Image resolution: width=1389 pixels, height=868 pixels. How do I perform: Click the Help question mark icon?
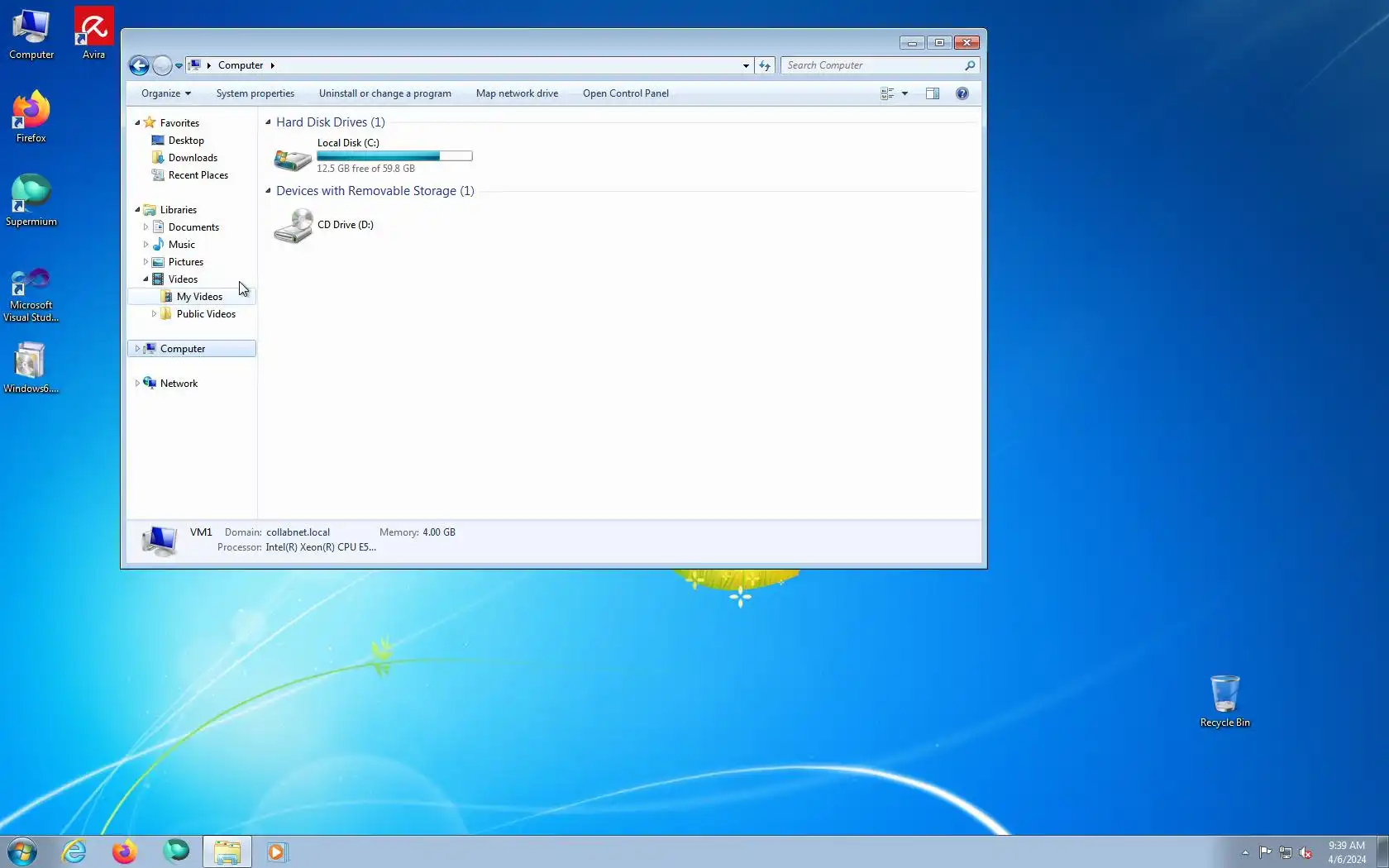coord(962,93)
